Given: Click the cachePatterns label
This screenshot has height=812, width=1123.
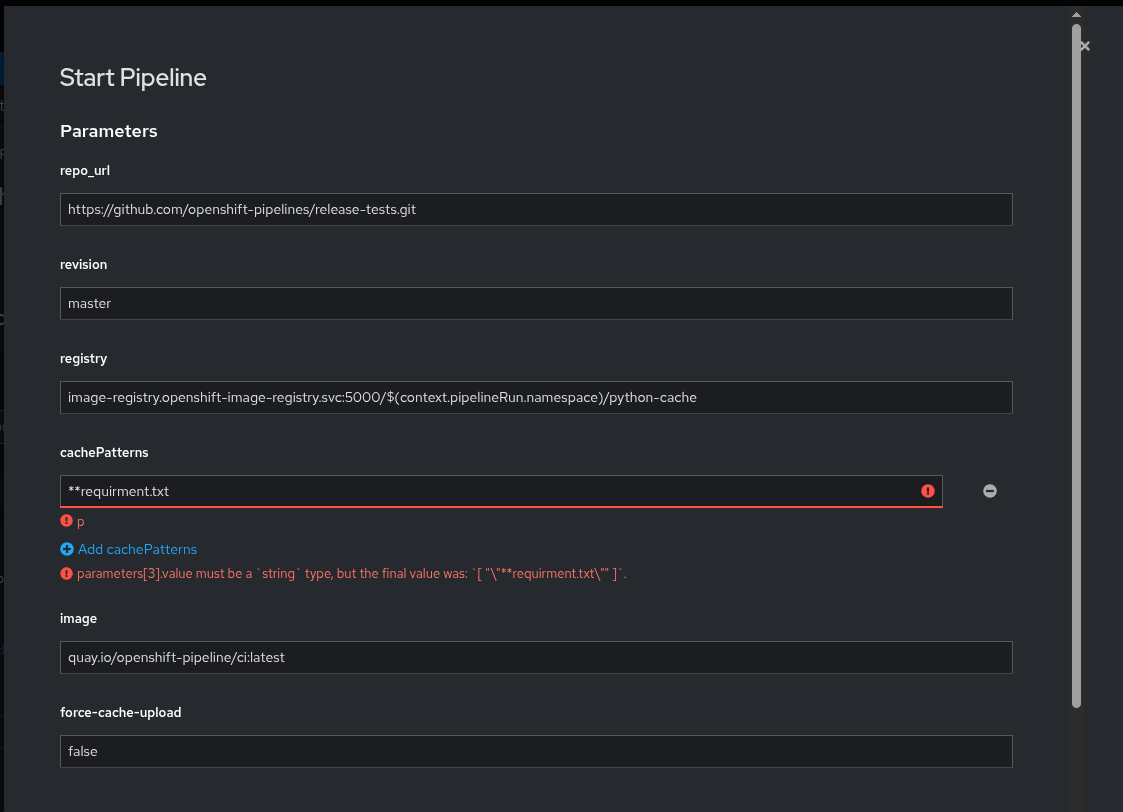Looking at the screenshot, I should (x=104, y=453).
